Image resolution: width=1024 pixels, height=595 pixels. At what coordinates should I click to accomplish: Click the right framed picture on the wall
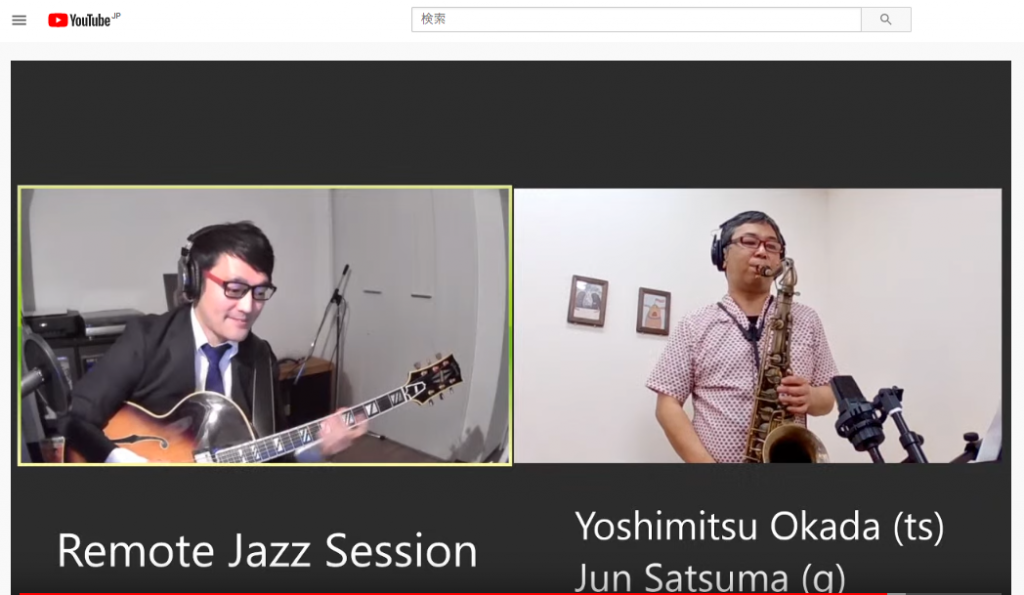[654, 311]
